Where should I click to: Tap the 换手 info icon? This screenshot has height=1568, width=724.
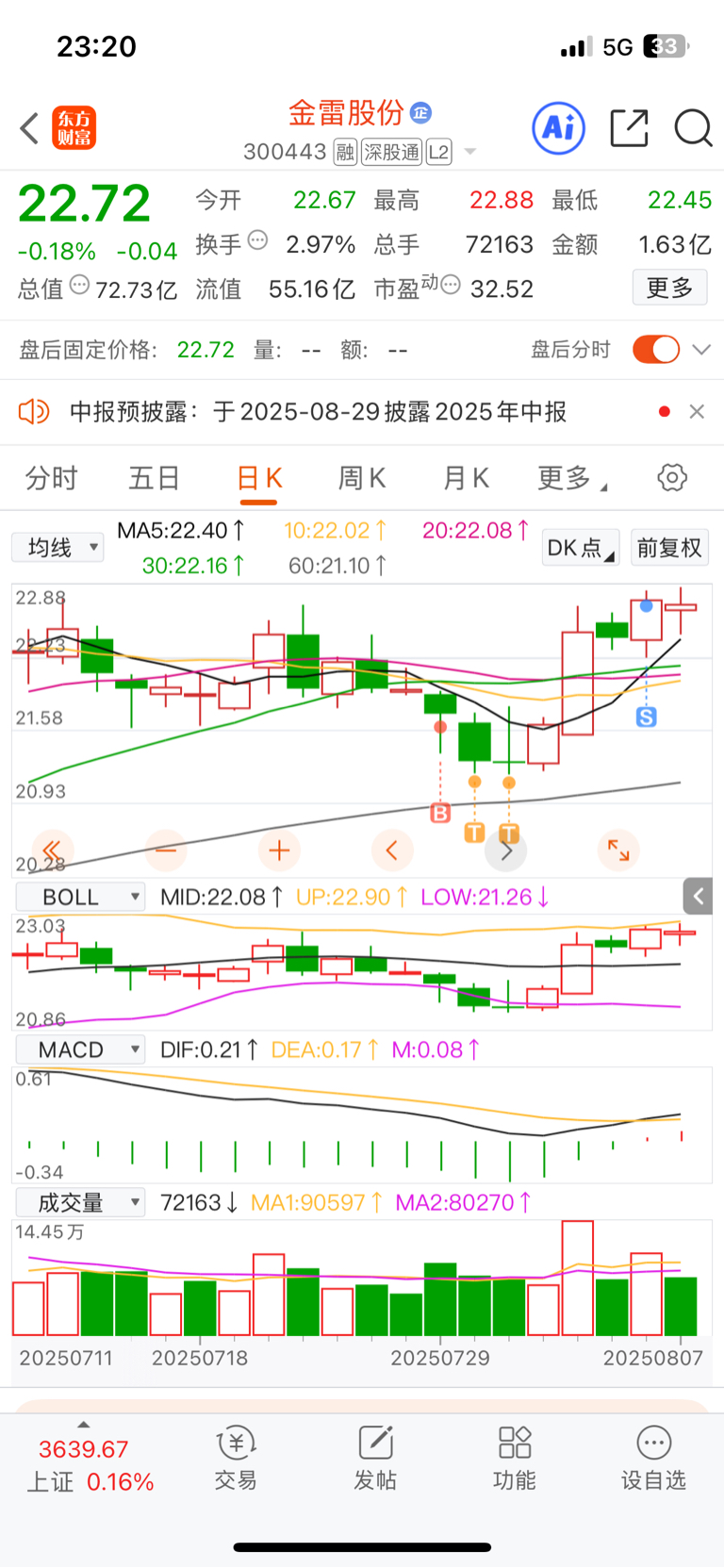(257, 240)
